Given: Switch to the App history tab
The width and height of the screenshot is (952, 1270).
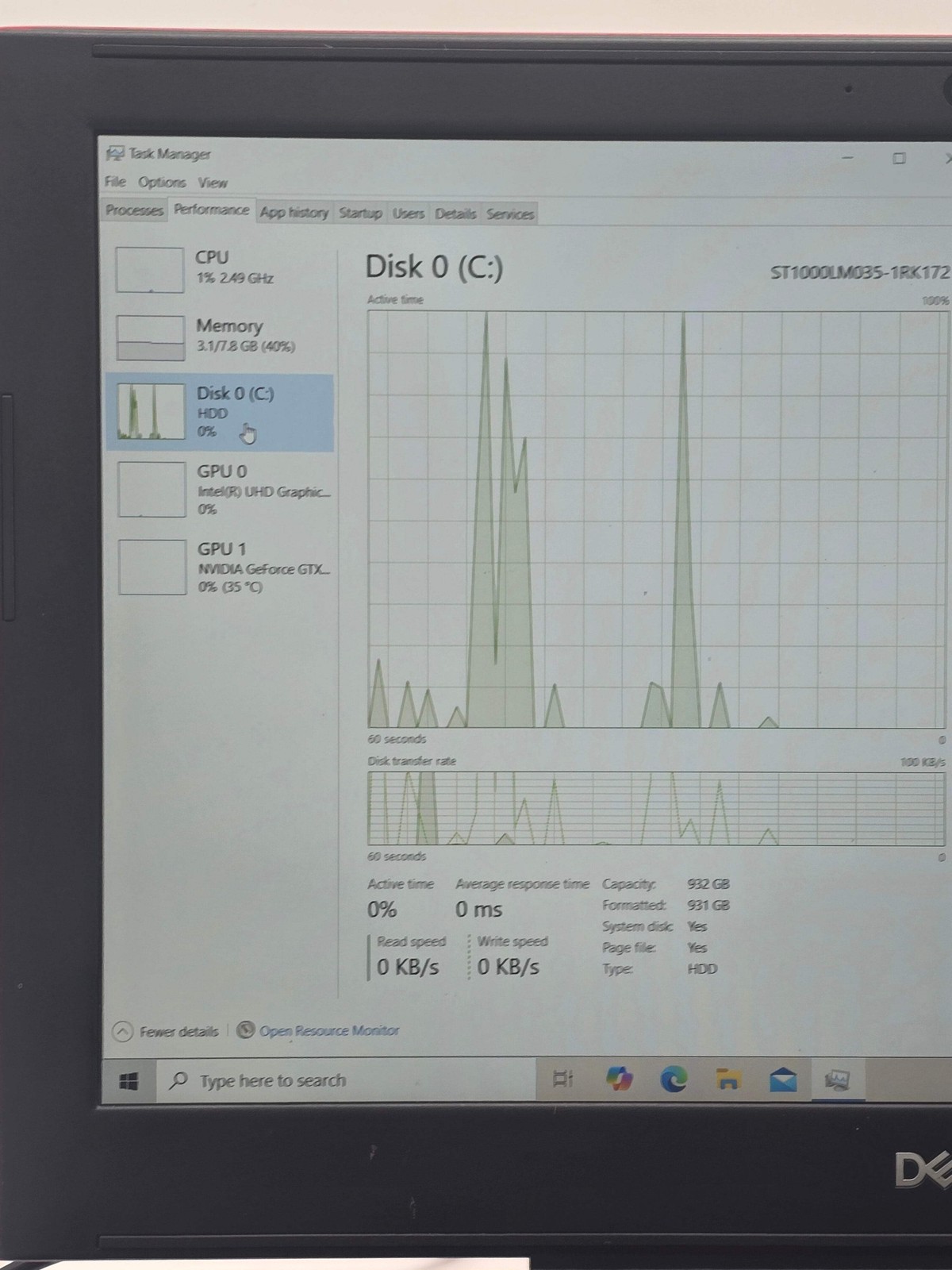Looking at the screenshot, I should [x=294, y=213].
